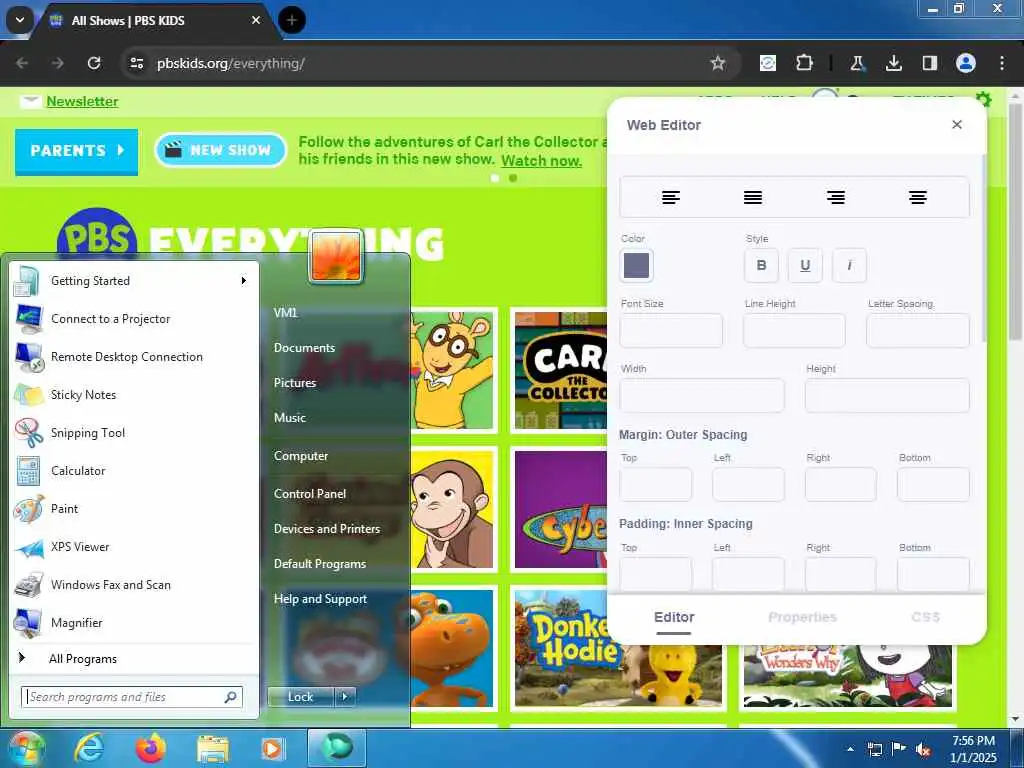Show hidden tray icons arrow

[850, 749]
